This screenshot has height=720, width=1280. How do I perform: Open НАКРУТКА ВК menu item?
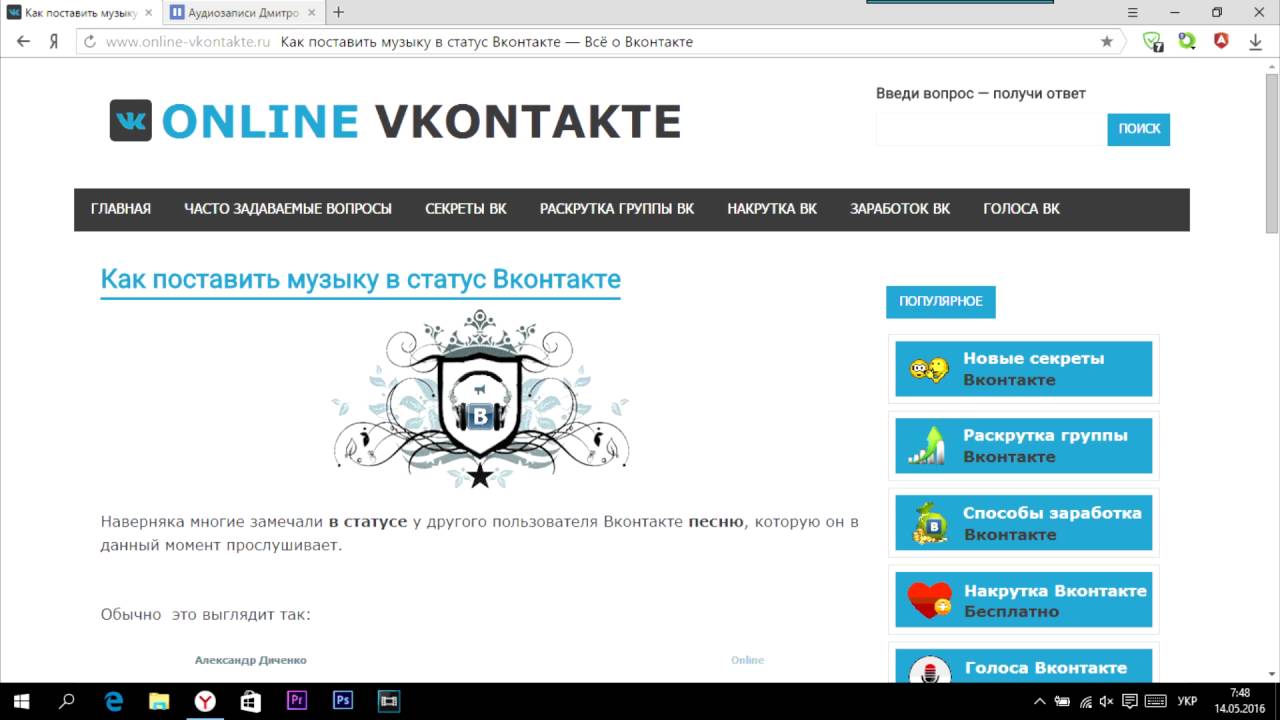772,209
